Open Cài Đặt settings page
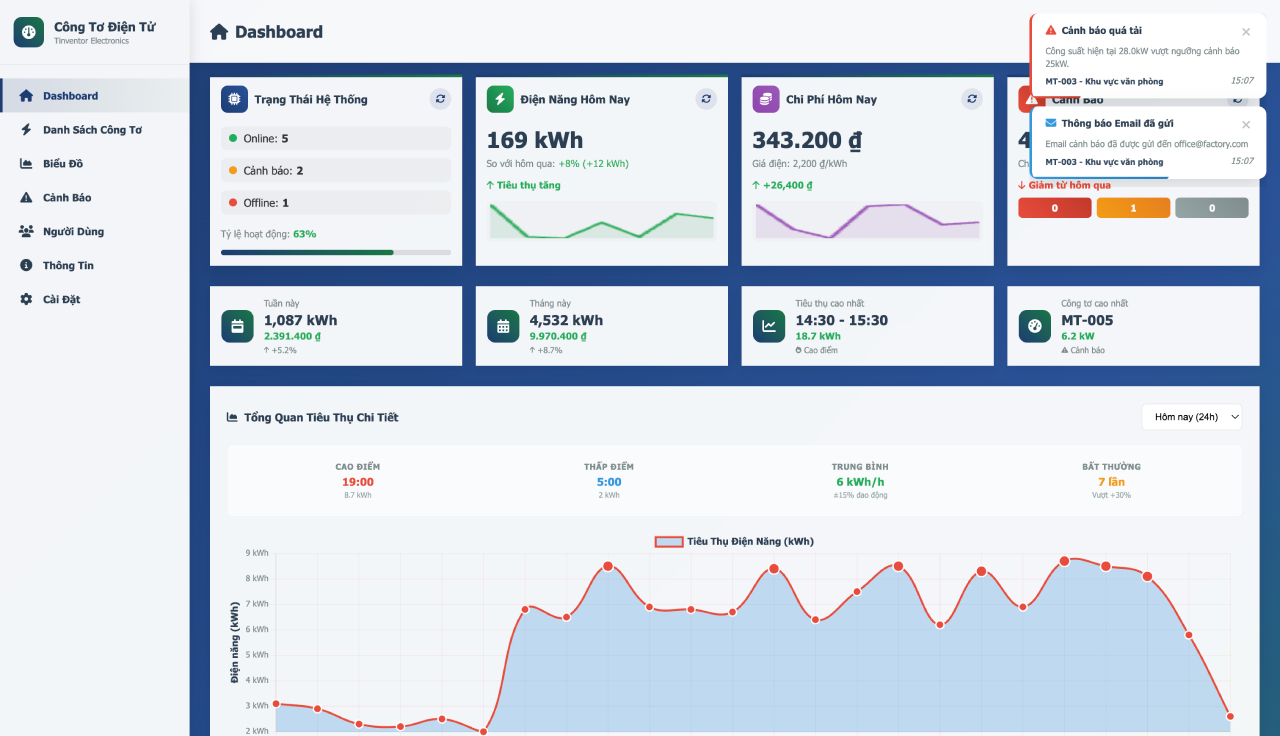The image size is (1280, 736). pyautogui.click(x=61, y=299)
